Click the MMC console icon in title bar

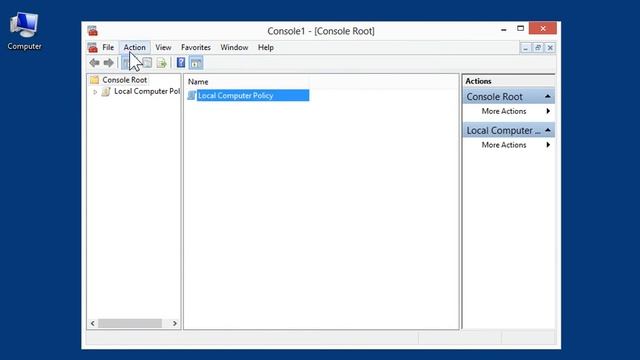pyautogui.click(x=93, y=31)
